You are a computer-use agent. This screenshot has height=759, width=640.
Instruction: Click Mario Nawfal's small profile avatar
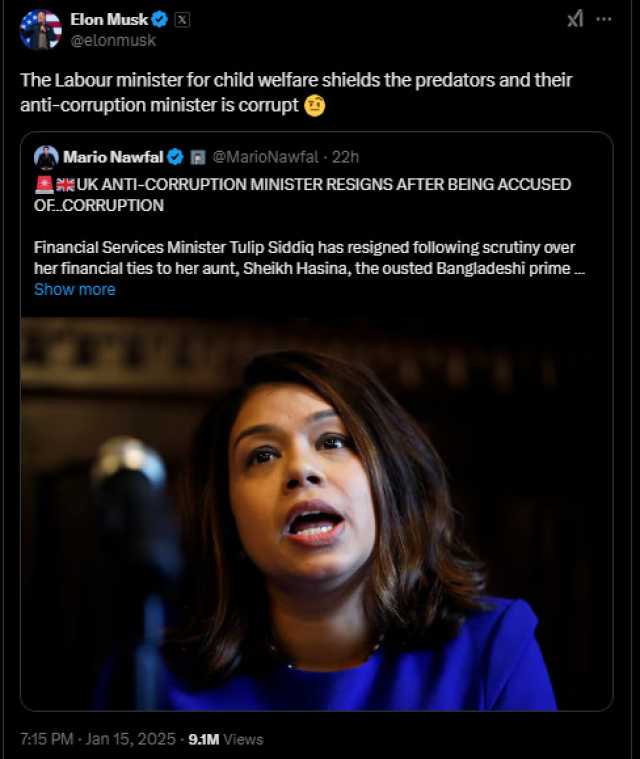point(46,157)
